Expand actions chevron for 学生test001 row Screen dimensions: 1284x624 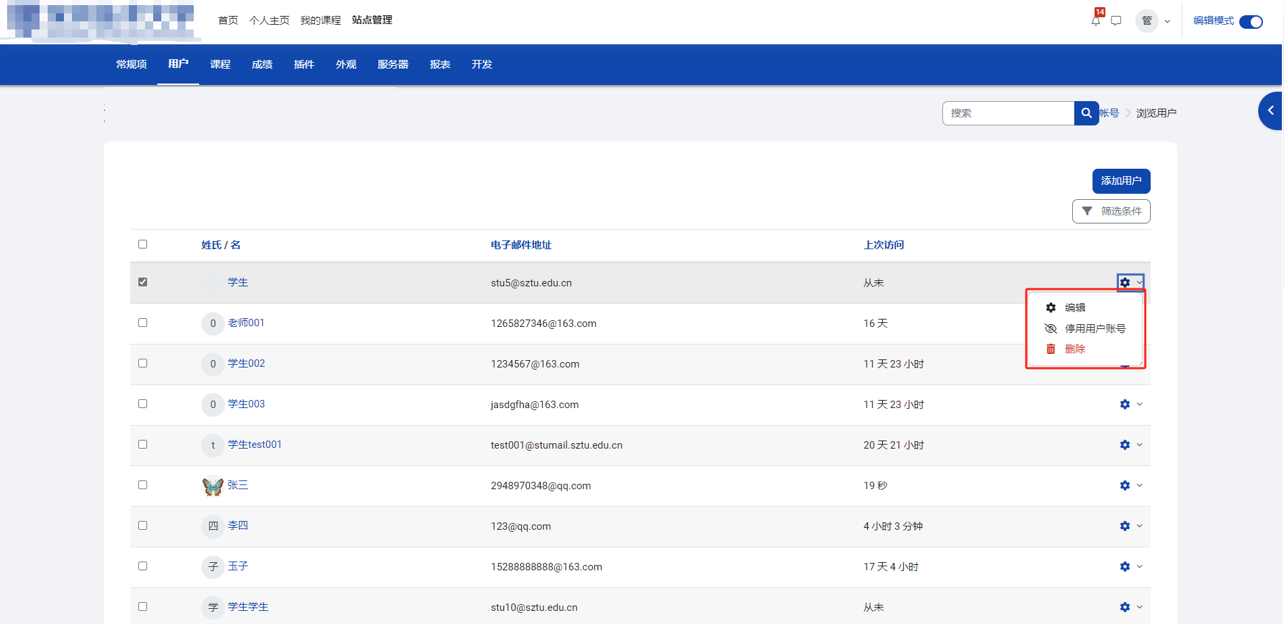[x=1140, y=445]
